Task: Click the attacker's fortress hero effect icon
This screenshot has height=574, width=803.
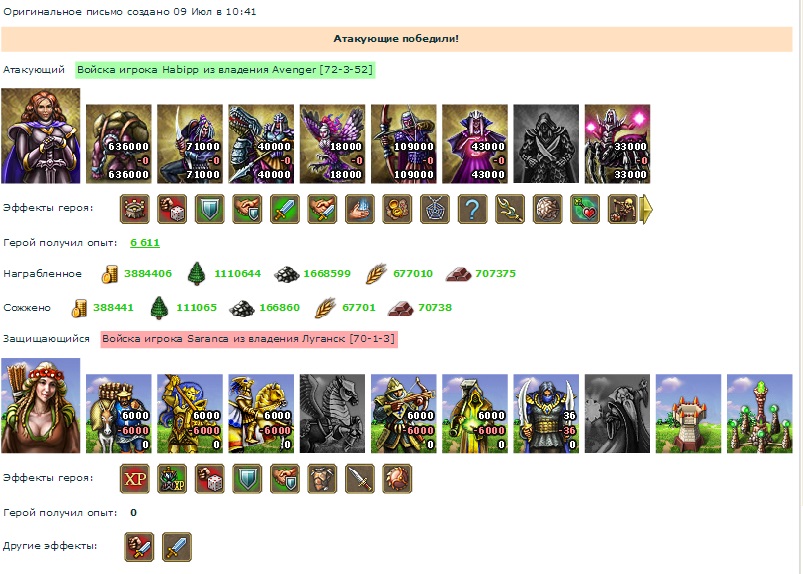Action: pos(135,209)
